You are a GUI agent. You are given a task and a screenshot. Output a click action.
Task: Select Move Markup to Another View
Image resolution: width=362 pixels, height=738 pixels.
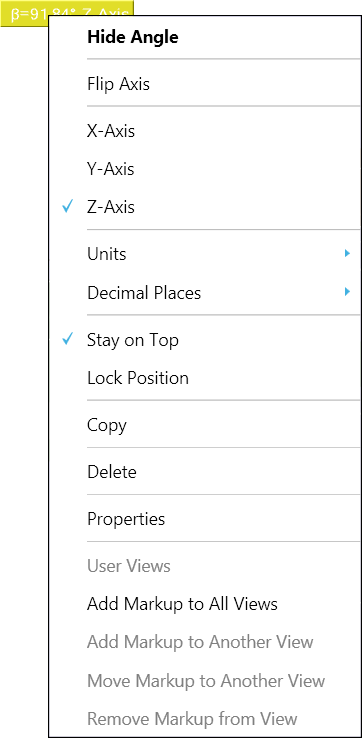205,681
